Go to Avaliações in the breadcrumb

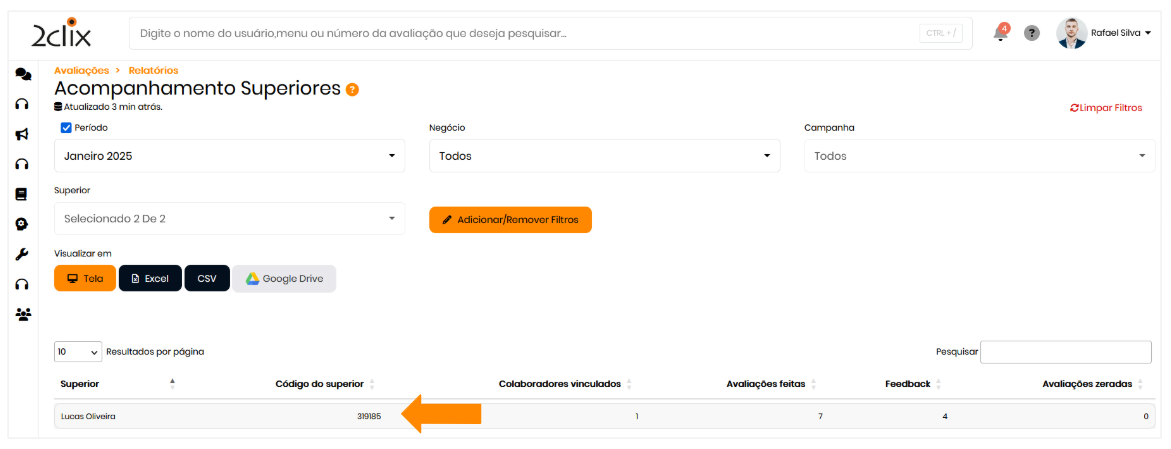click(81, 70)
